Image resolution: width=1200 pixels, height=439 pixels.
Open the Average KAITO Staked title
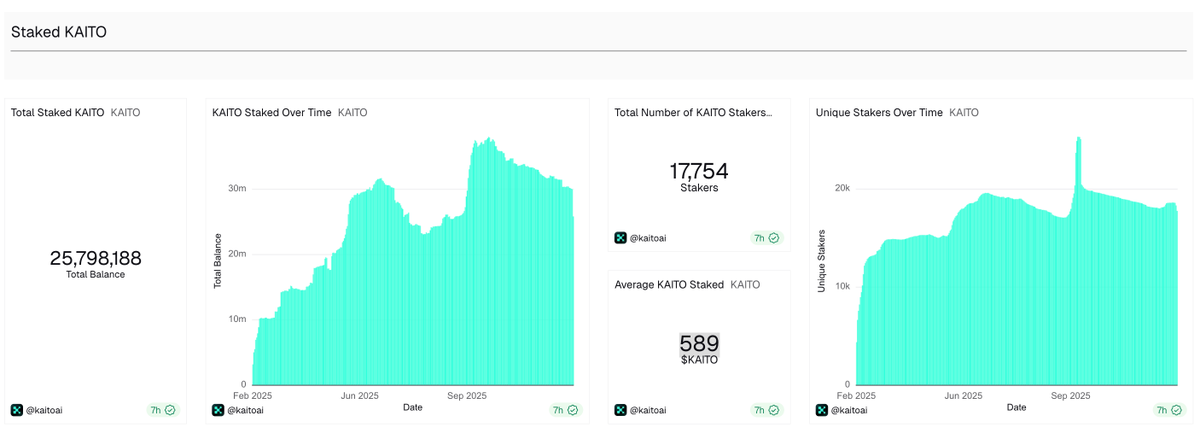point(669,285)
